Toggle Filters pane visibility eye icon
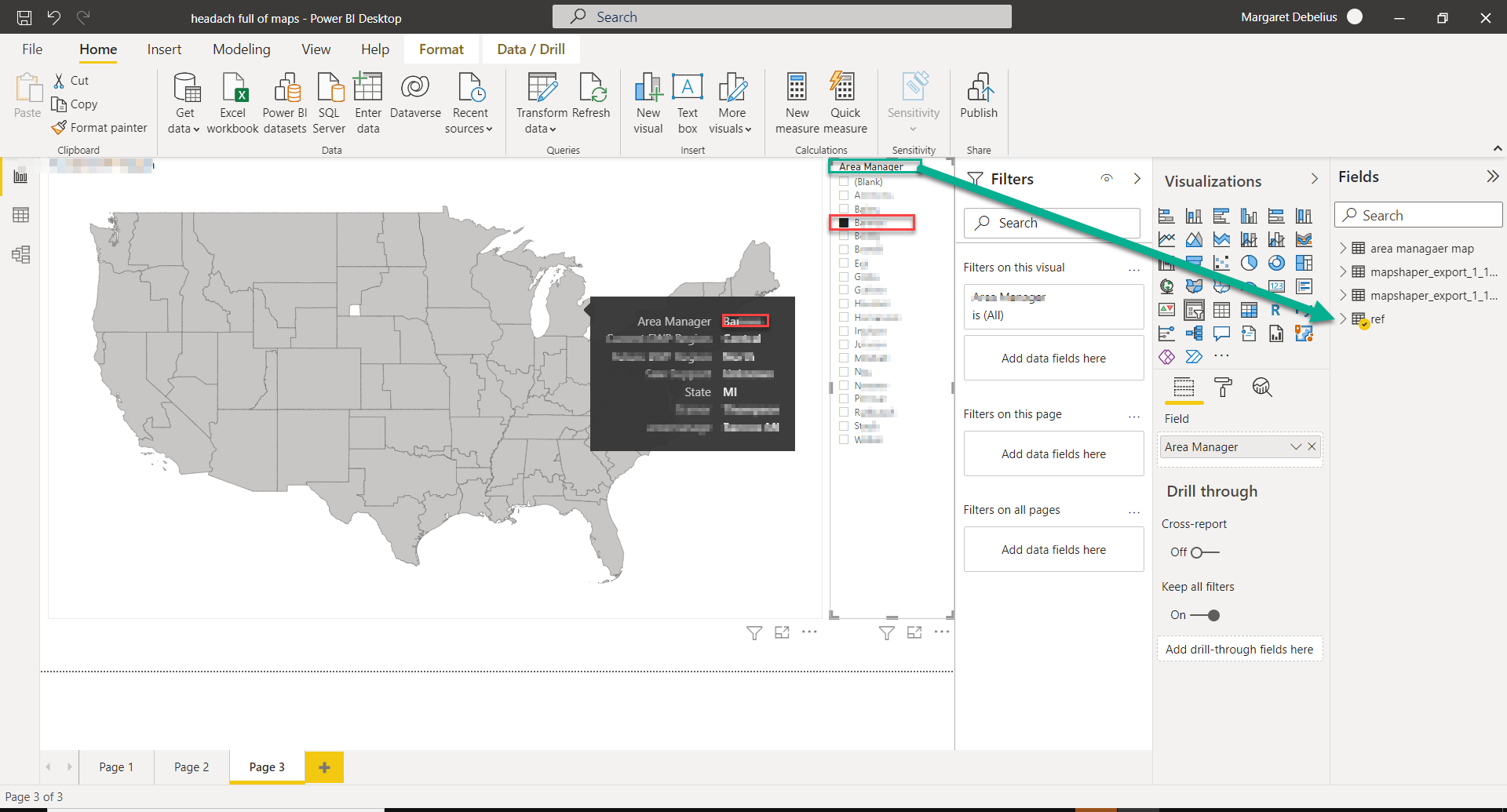This screenshot has height=812, width=1507. pos(1107,179)
